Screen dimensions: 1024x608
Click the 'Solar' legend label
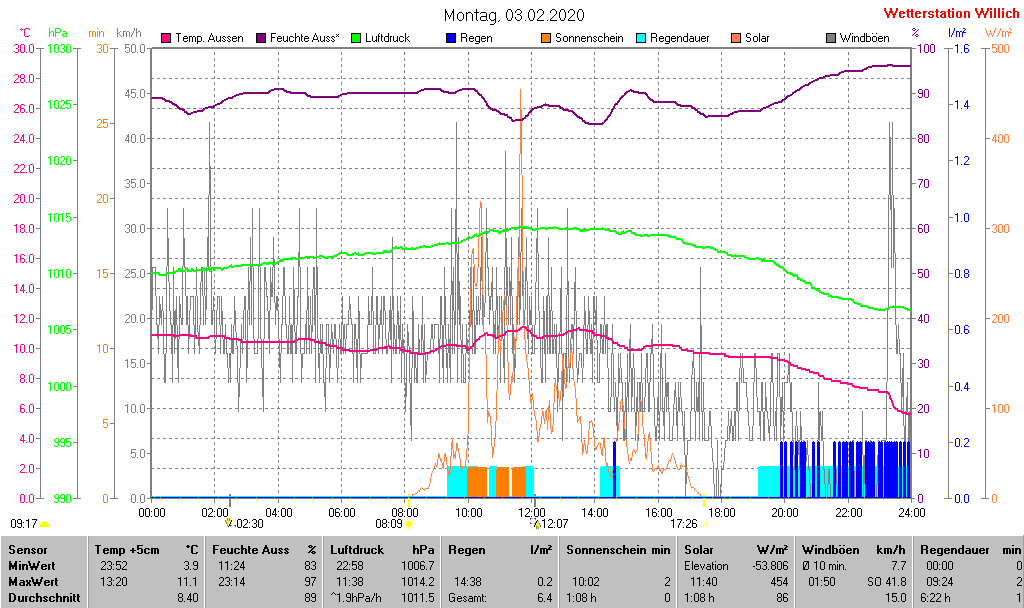click(757, 38)
